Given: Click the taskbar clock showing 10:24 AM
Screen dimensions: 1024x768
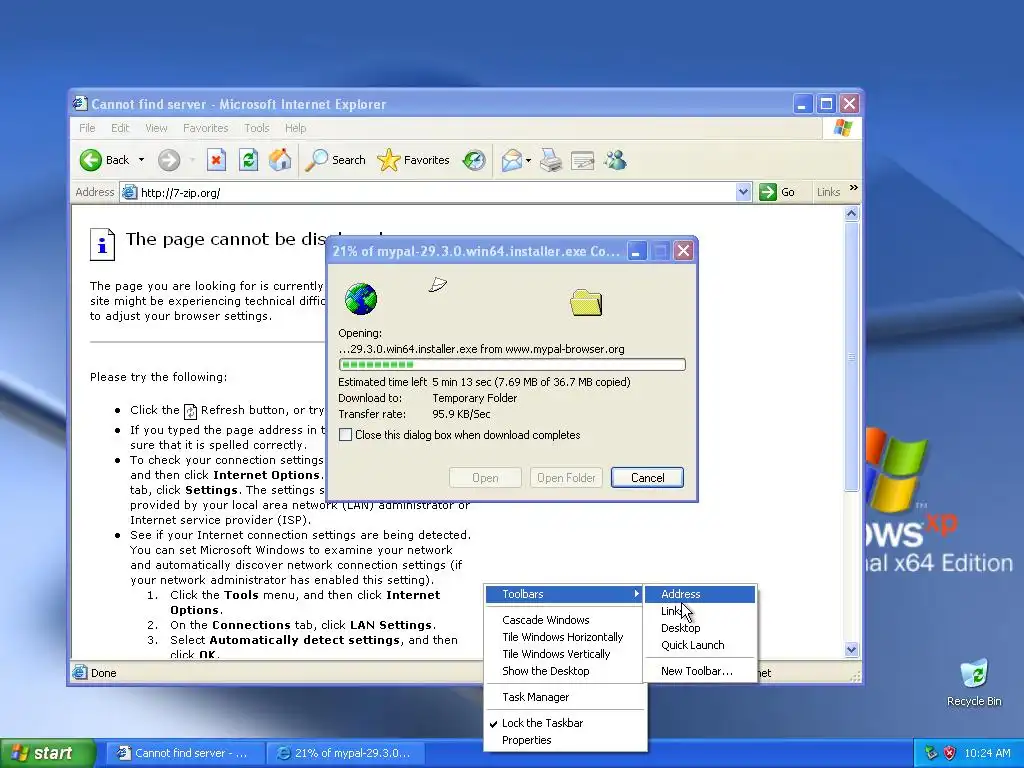Looking at the screenshot, I should tap(987, 753).
